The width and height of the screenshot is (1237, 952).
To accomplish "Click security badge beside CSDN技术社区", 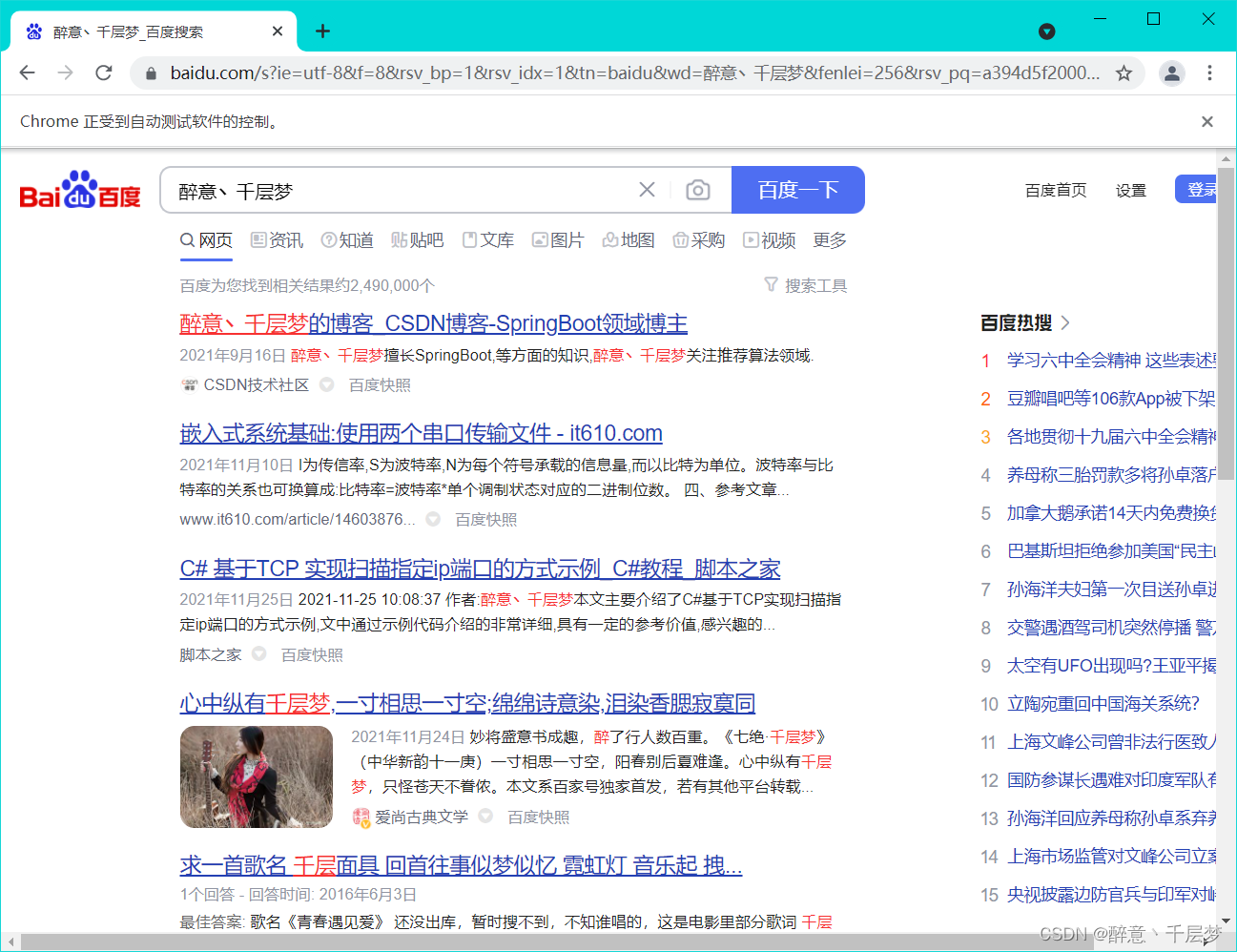I will pyautogui.click(x=327, y=384).
